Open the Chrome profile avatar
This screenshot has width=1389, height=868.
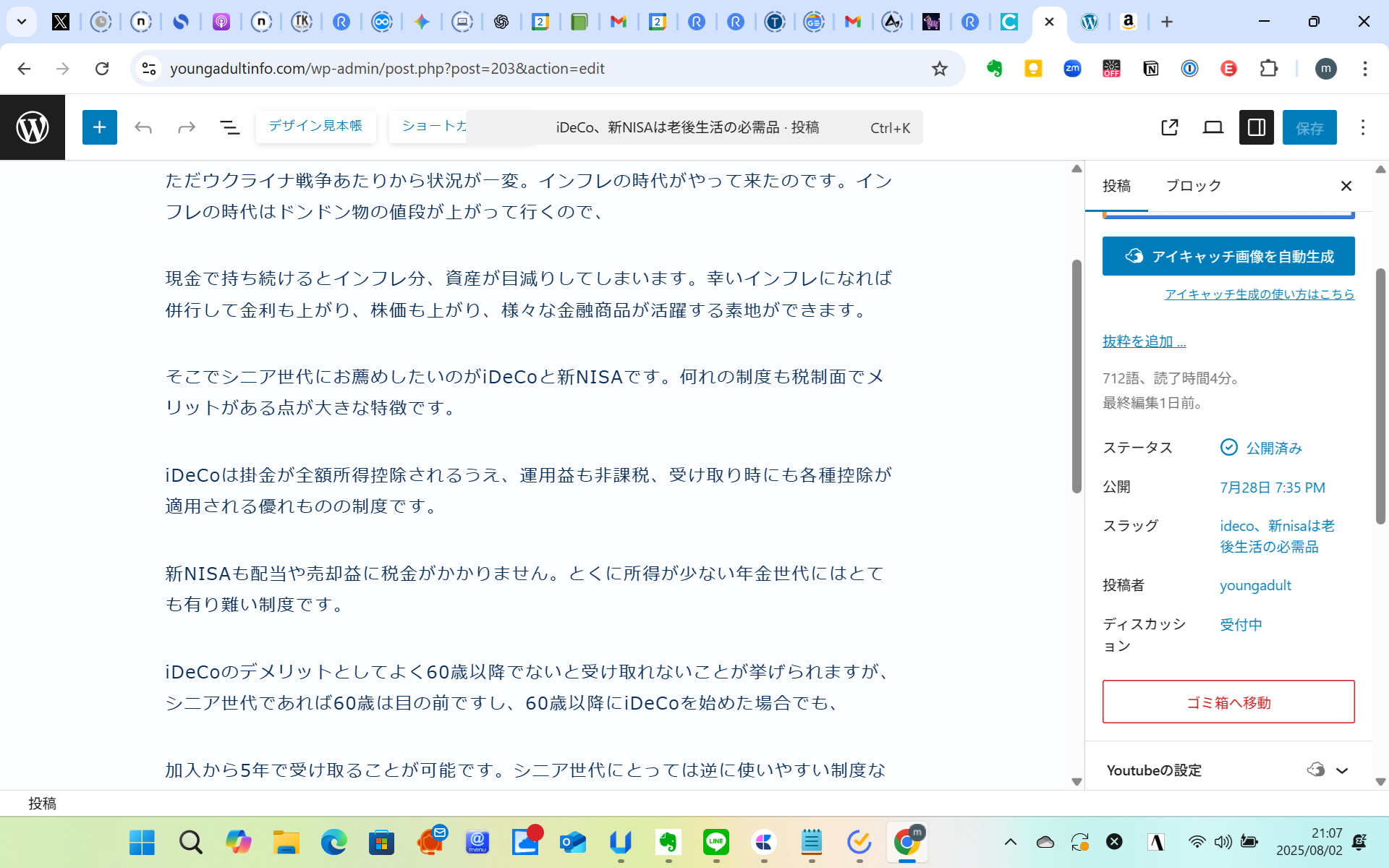(1325, 69)
